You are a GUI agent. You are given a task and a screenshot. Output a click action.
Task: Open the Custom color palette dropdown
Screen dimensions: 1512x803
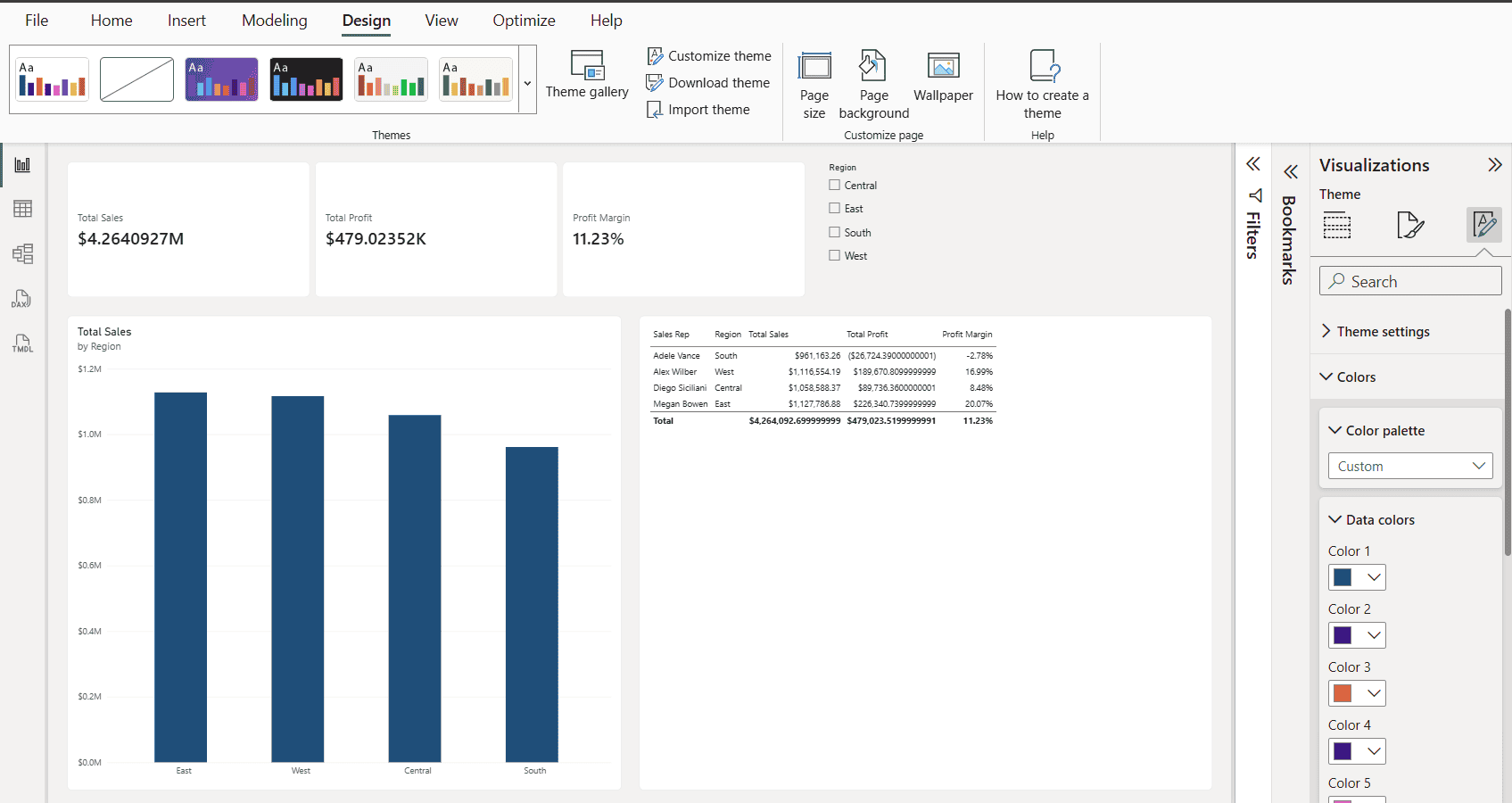tap(1410, 466)
